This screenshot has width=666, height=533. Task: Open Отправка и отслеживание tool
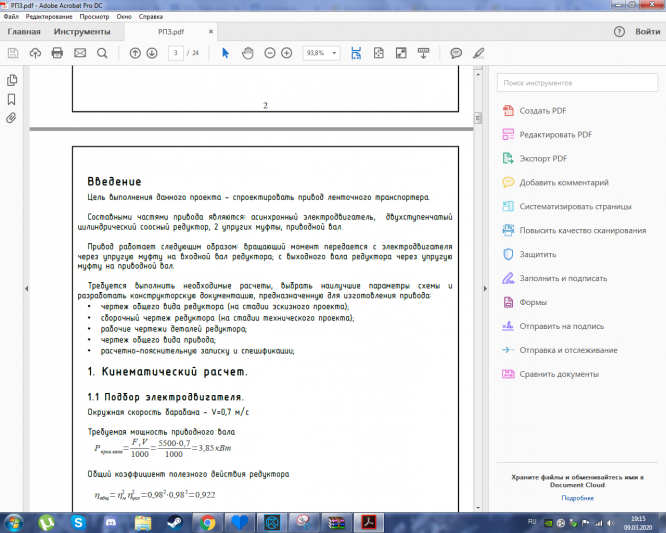coord(560,350)
